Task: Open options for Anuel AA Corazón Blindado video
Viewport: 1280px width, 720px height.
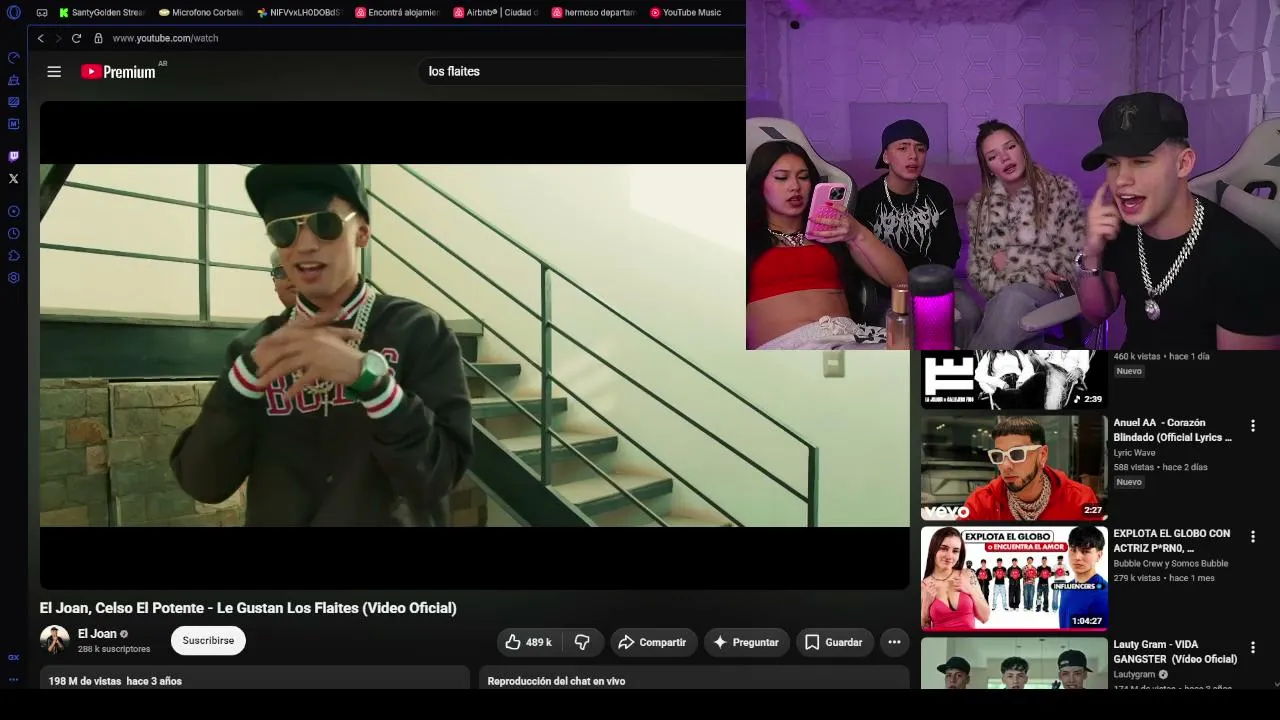Action: click(x=1252, y=426)
